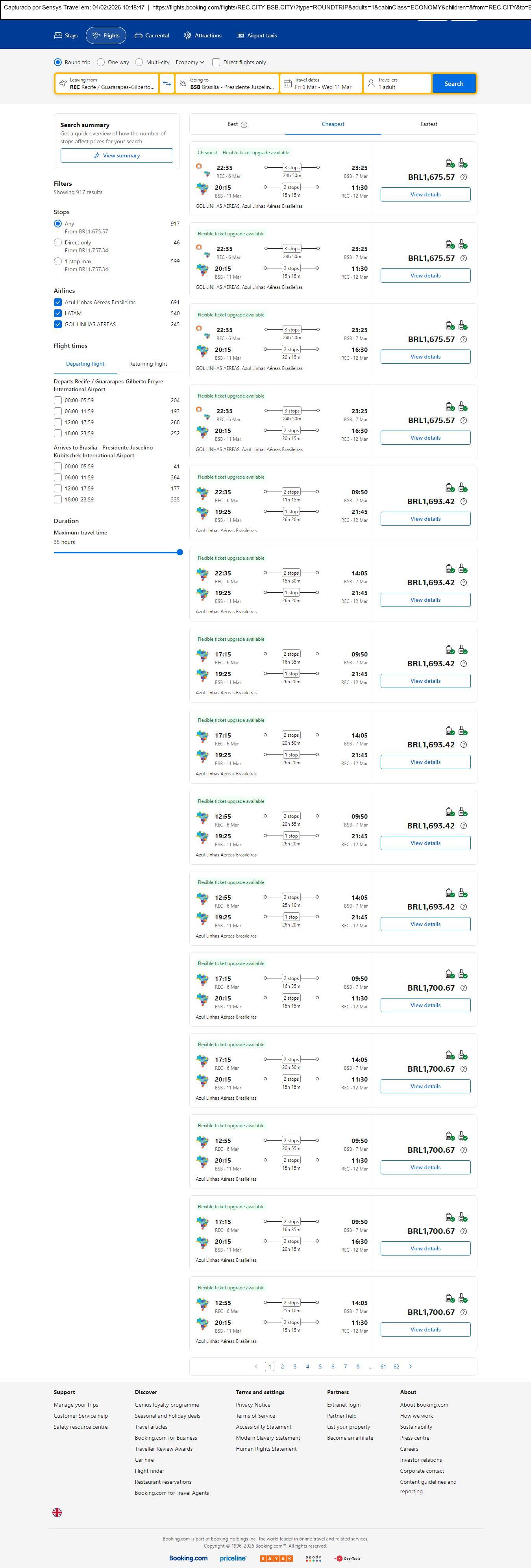The image size is (531, 1568).
Task: Swap origin and destination airports icon
Action: pos(167,83)
